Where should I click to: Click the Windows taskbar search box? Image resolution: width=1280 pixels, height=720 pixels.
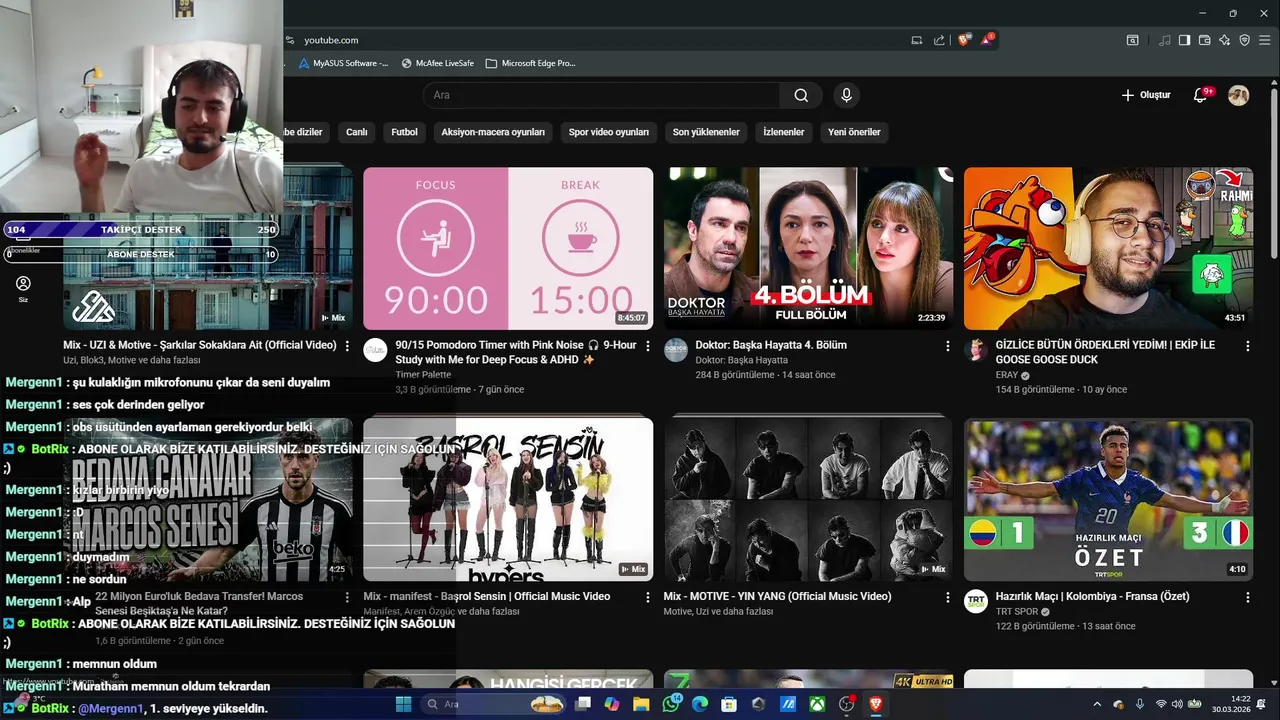(494, 704)
